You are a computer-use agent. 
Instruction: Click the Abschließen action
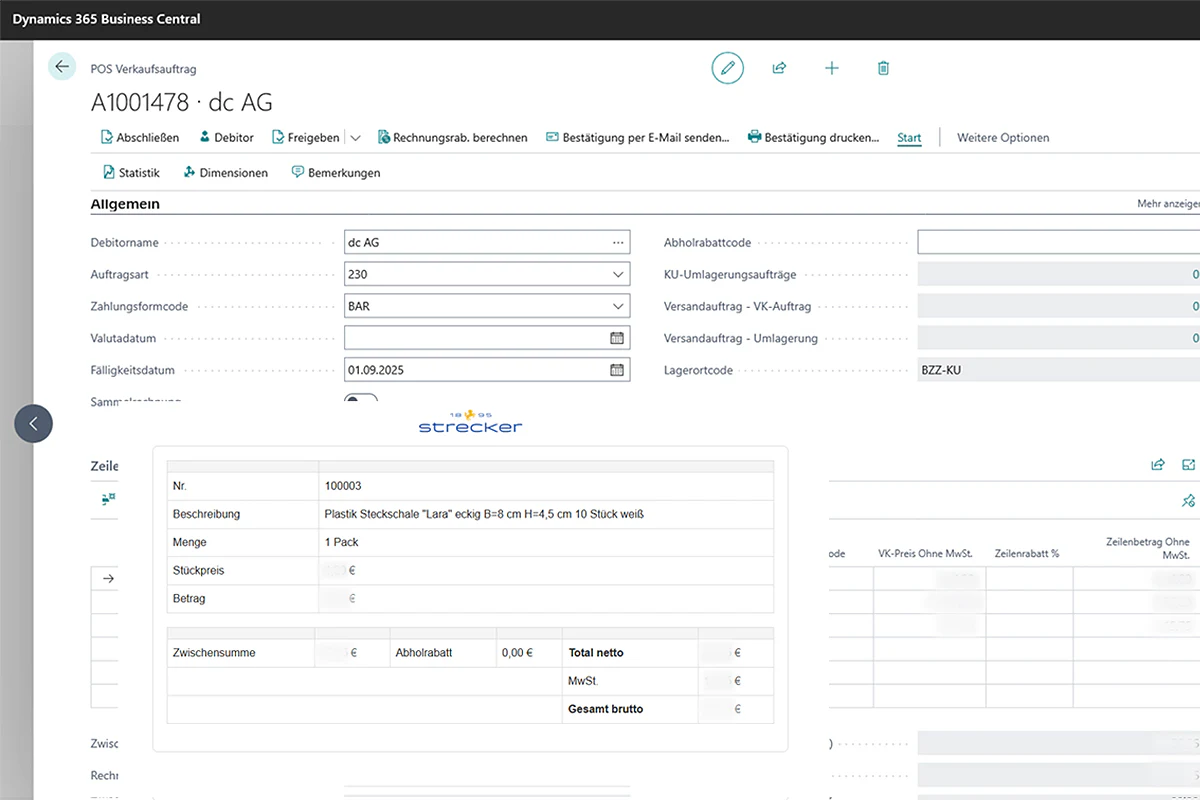point(140,138)
